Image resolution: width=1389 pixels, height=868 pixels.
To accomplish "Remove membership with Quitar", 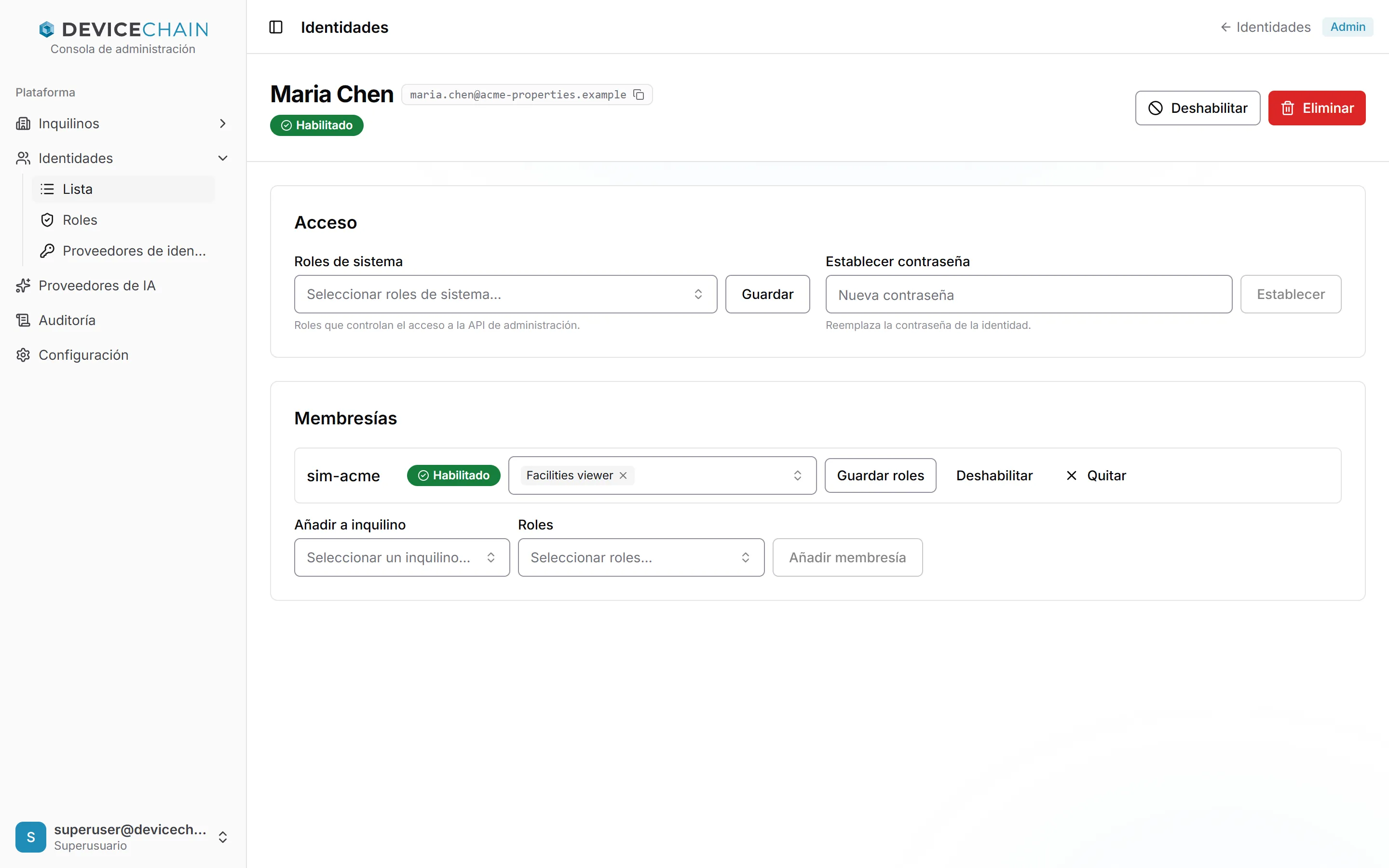I will pos(1096,475).
